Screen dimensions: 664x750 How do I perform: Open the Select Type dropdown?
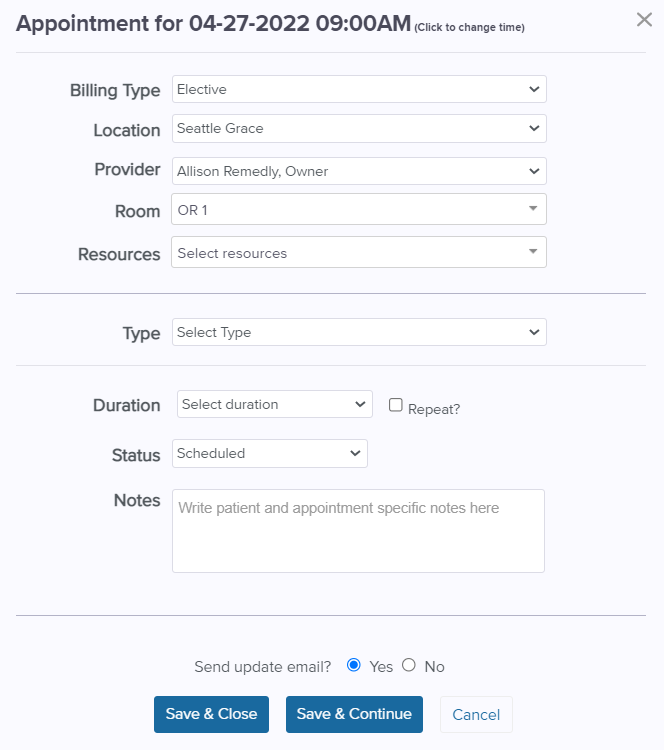tap(359, 332)
